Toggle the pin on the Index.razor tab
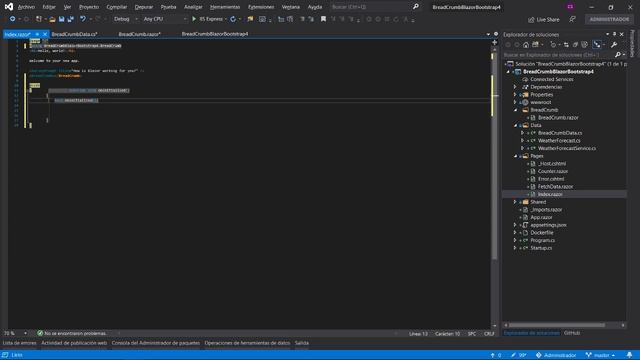The image size is (640, 360). [x=37, y=34]
